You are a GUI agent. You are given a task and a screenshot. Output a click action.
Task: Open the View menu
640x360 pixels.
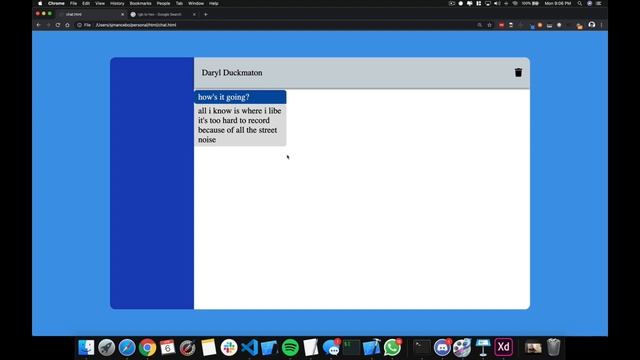coord(100,3)
